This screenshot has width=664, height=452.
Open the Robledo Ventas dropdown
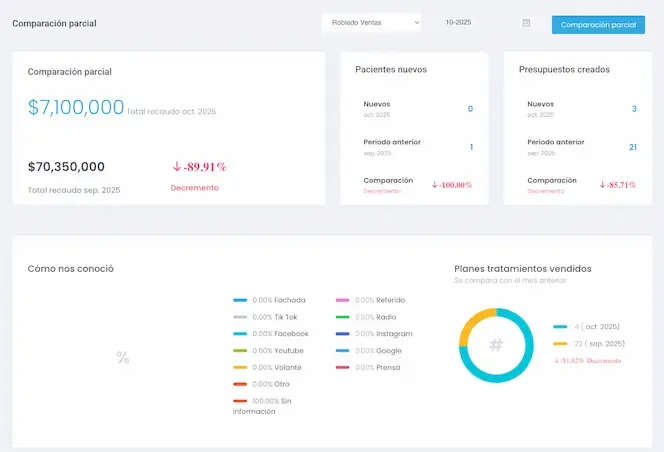click(x=371, y=23)
